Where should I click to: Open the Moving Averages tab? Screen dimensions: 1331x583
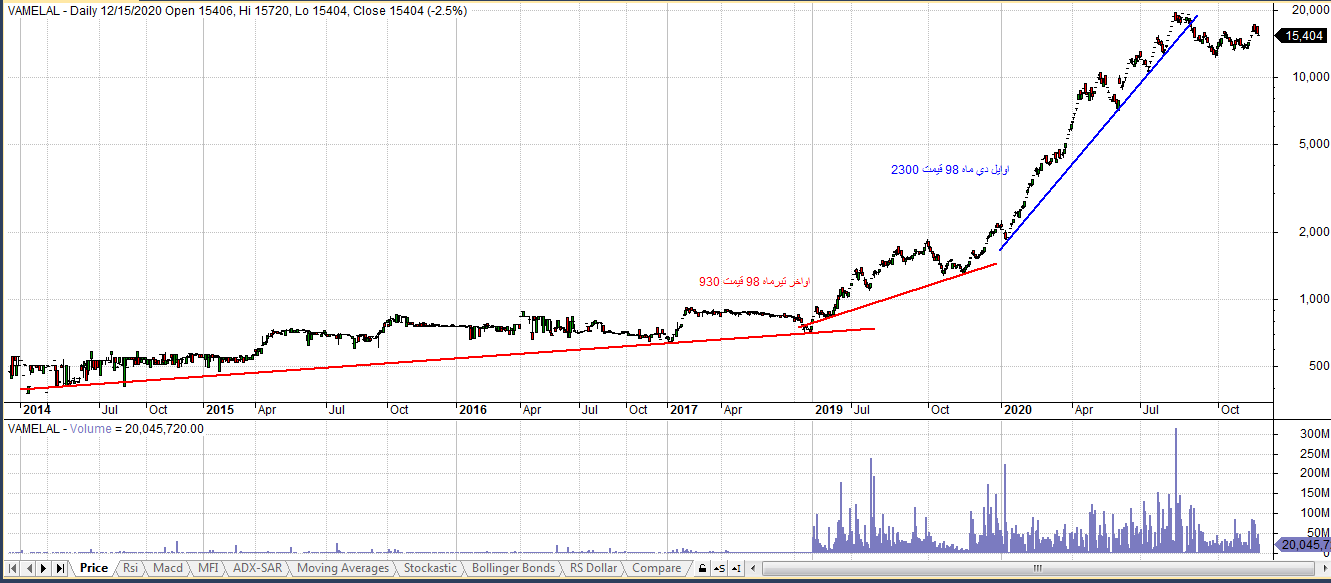click(x=343, y=568)
